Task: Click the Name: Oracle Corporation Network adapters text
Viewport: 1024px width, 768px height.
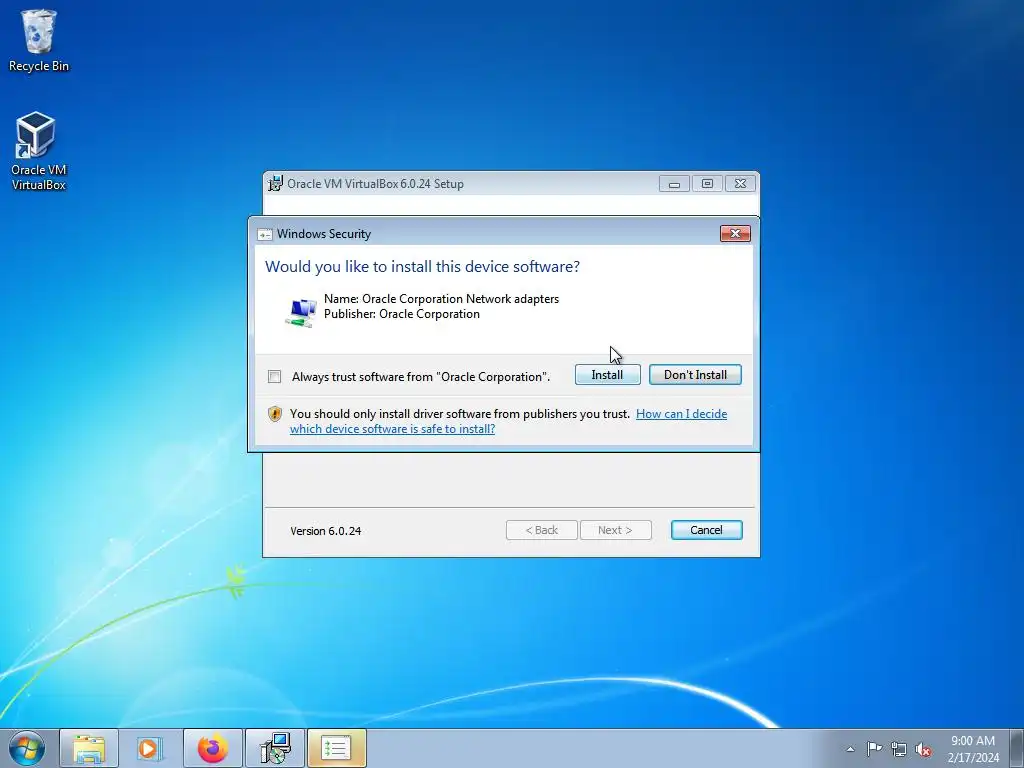Action: click(441, 299)
